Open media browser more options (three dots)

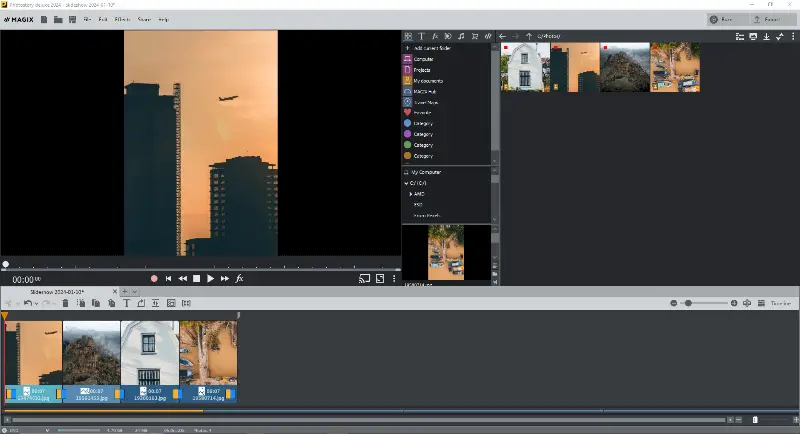pos(793,36)
